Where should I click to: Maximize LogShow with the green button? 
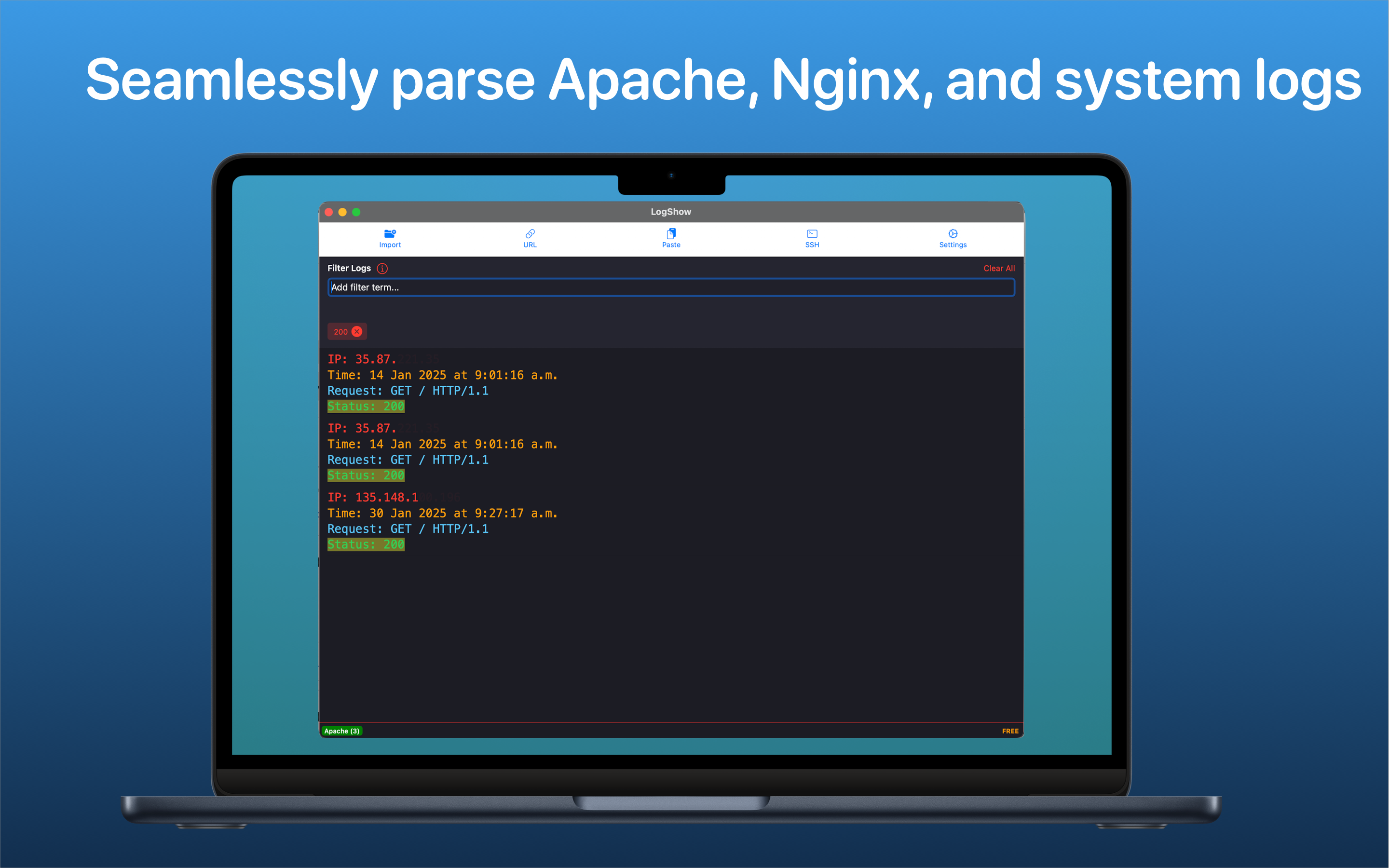pos(356,212)
